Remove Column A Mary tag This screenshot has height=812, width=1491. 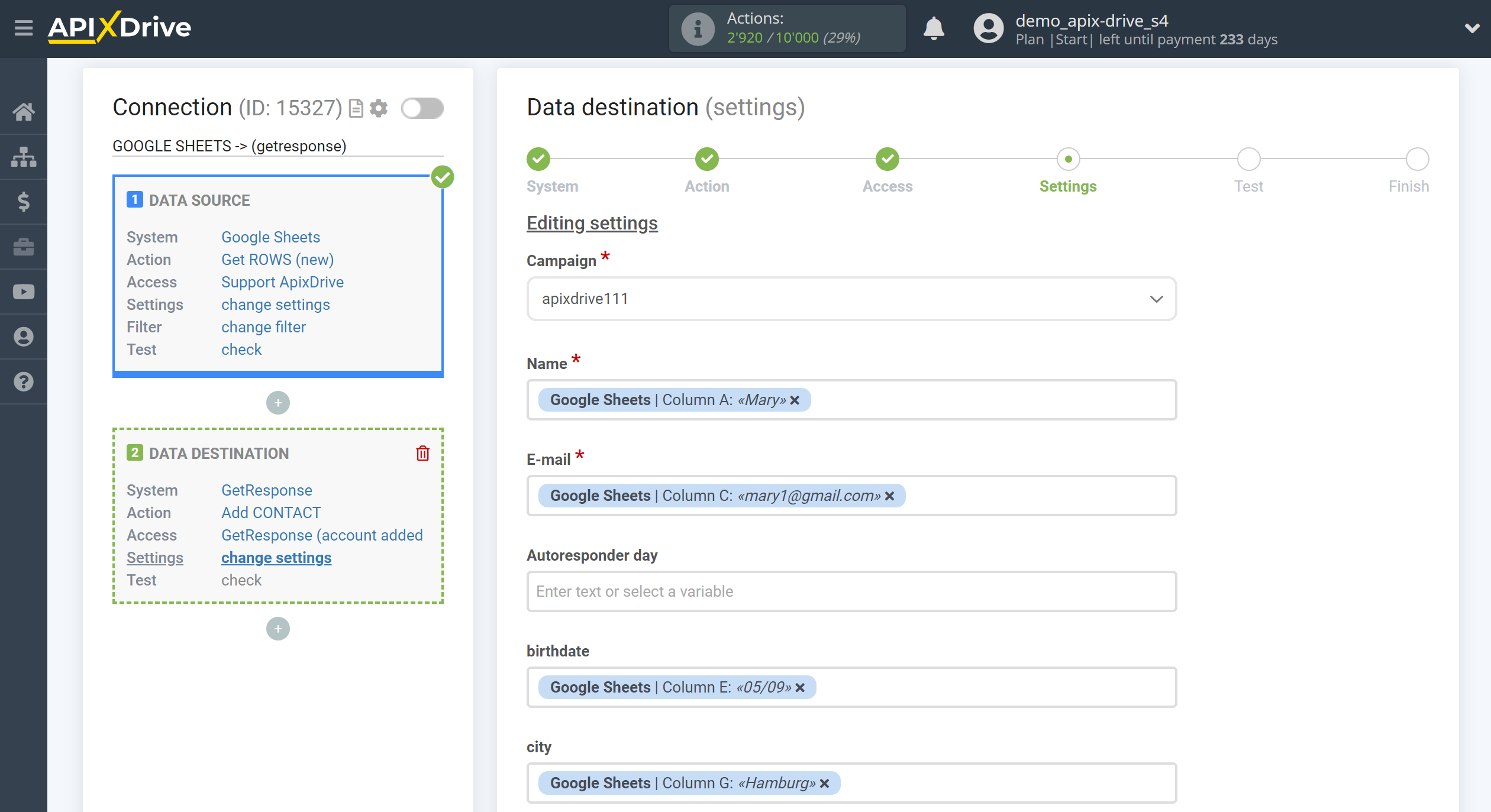point(795,400)
